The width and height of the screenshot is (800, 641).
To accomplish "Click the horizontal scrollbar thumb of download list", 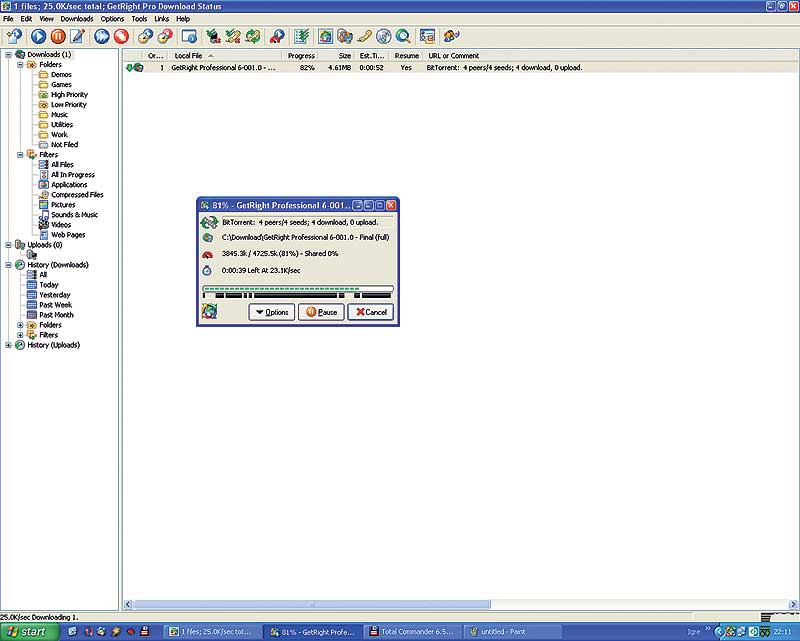I will (312, 604).
